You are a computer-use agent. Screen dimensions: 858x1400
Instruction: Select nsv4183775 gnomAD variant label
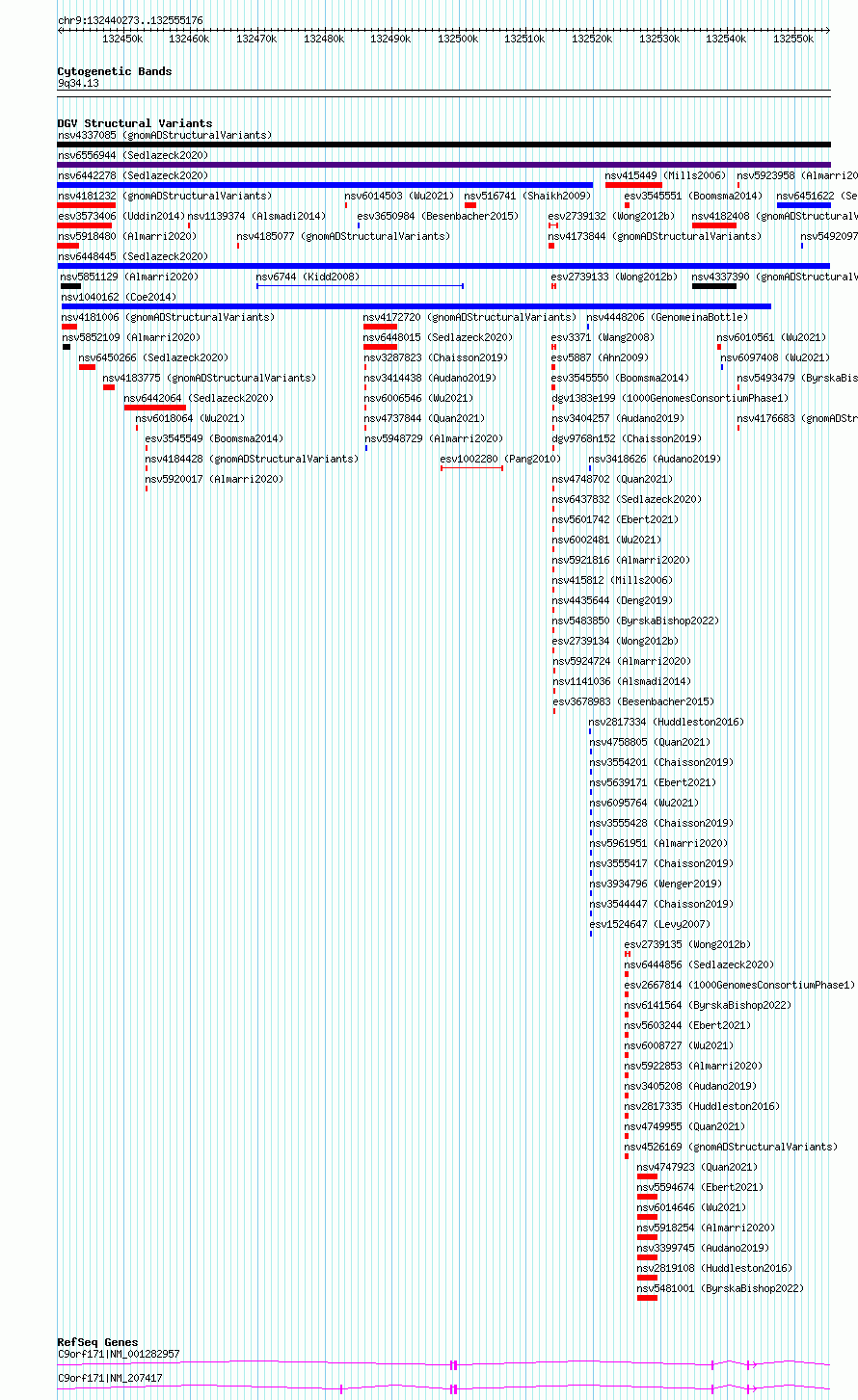point(209,378)
